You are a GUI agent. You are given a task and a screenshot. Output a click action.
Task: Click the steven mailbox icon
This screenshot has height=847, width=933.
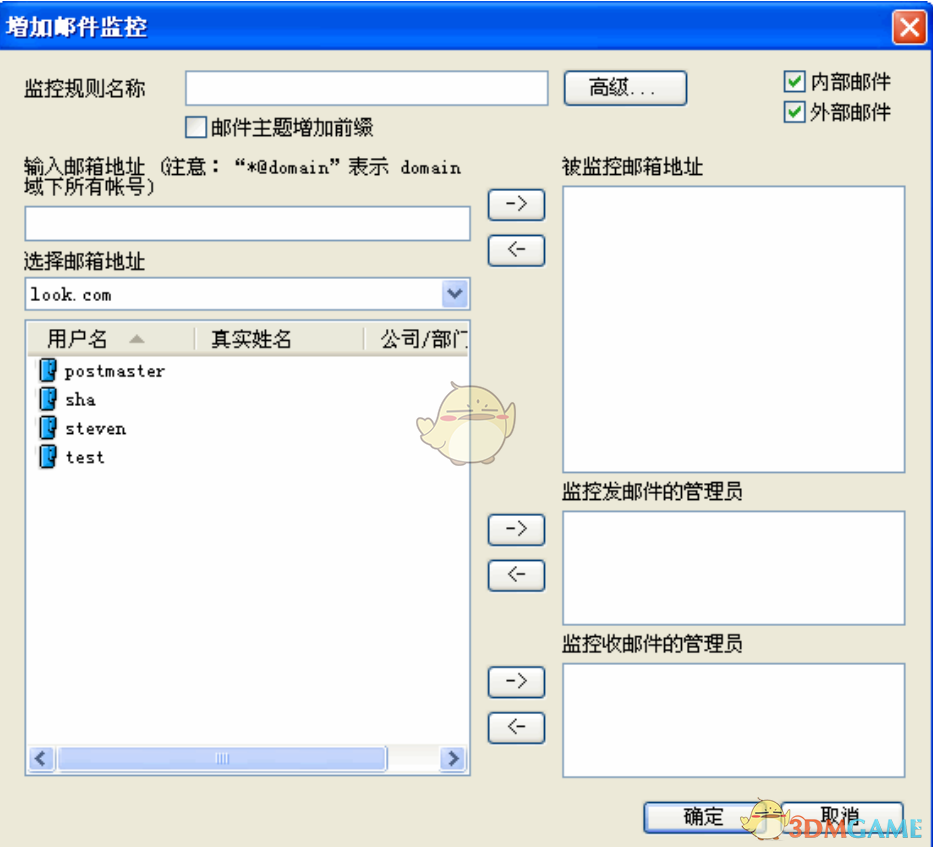(47, 428)
